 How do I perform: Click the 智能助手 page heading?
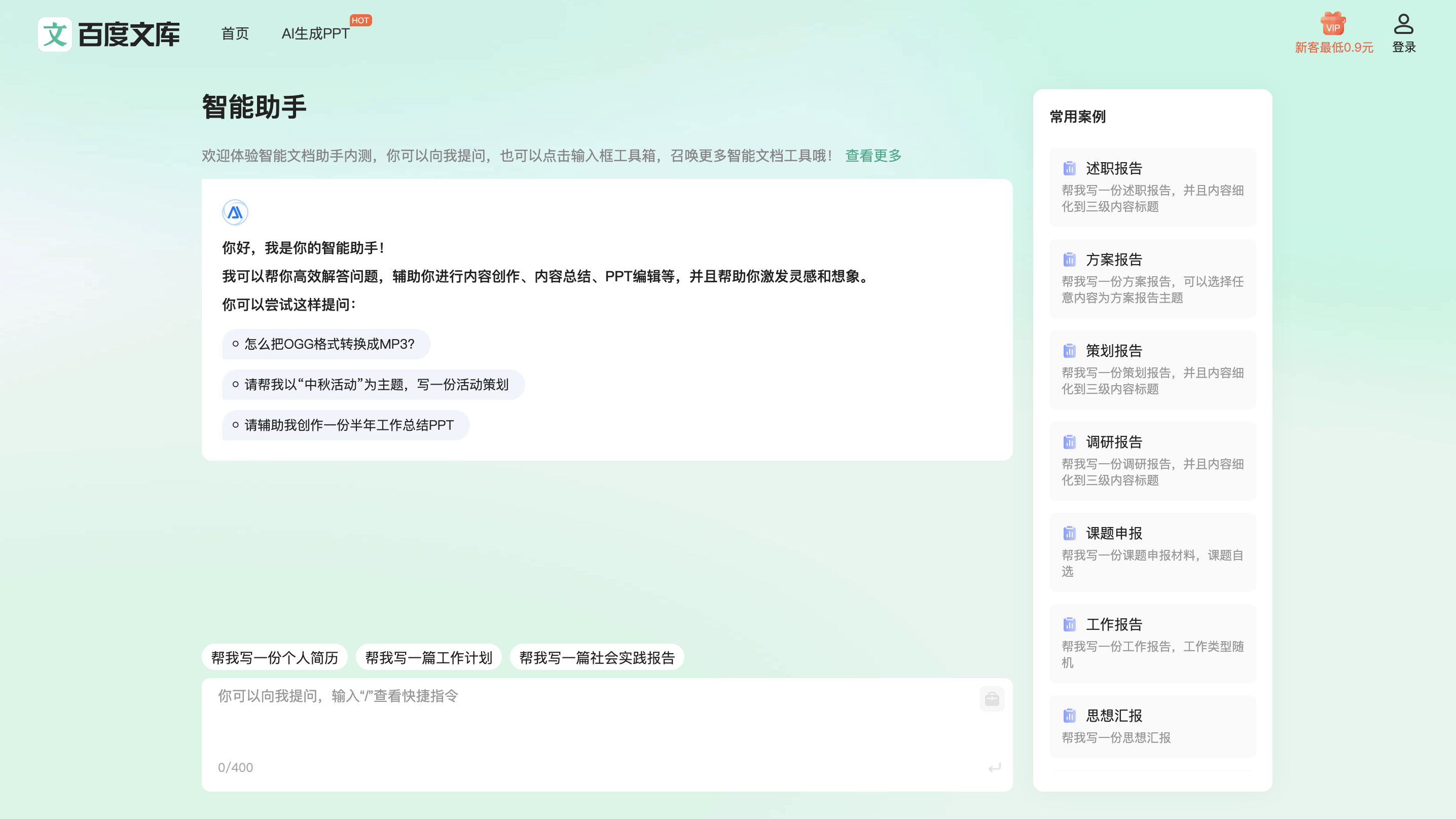tap(254, 107)
